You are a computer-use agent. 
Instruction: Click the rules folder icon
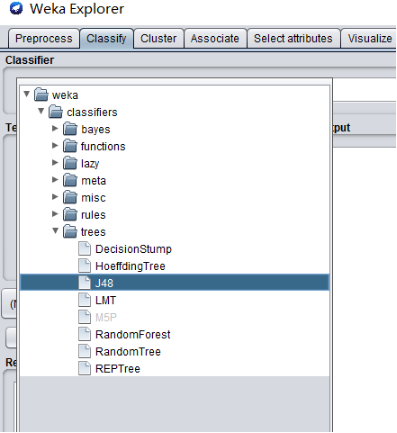70,214
